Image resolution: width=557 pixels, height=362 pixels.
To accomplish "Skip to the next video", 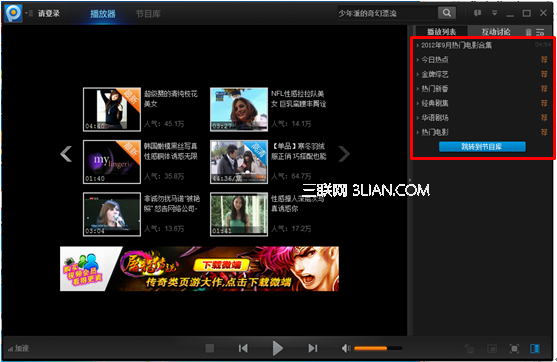I will [313, 348].
